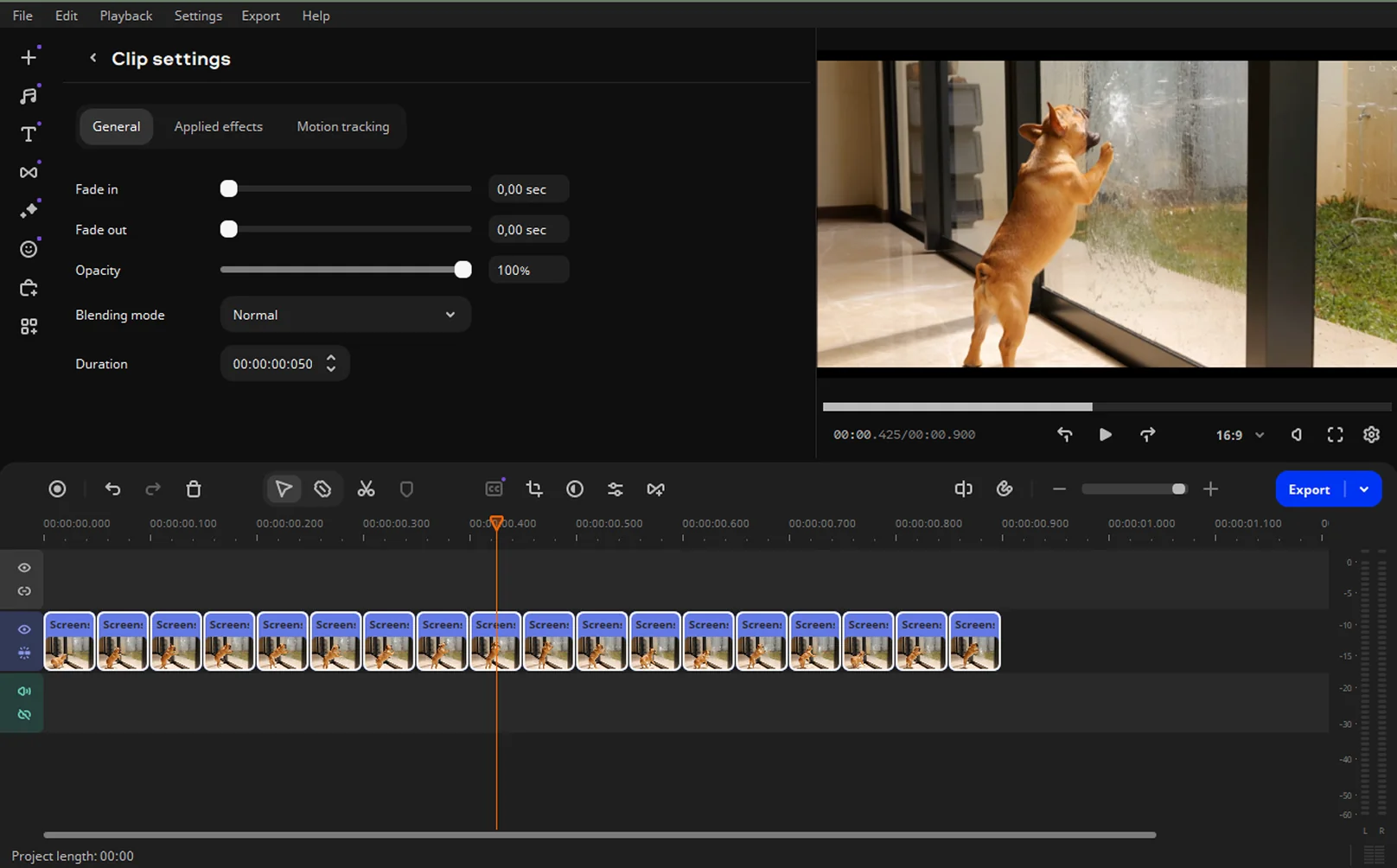
Task: Undo the last action
Action: pyautogui.click(x=112, y=489)
